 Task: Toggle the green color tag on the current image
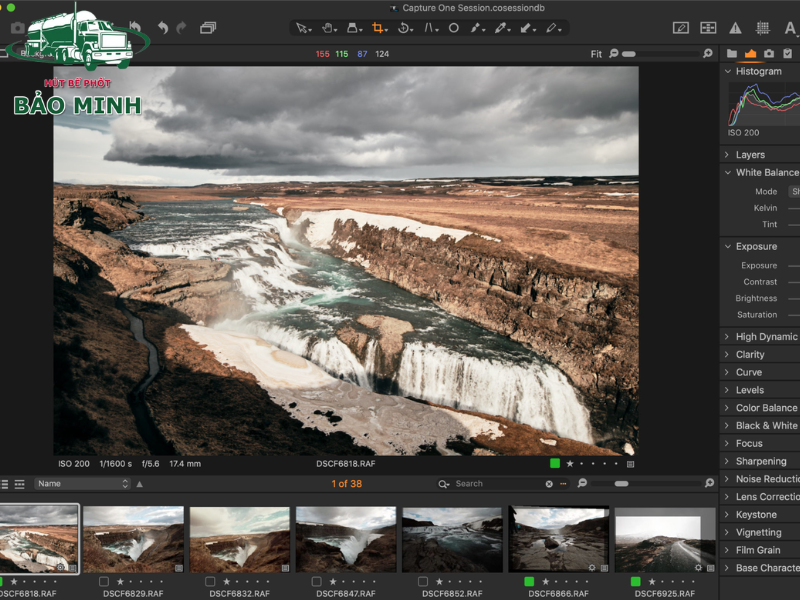(555, 463)
